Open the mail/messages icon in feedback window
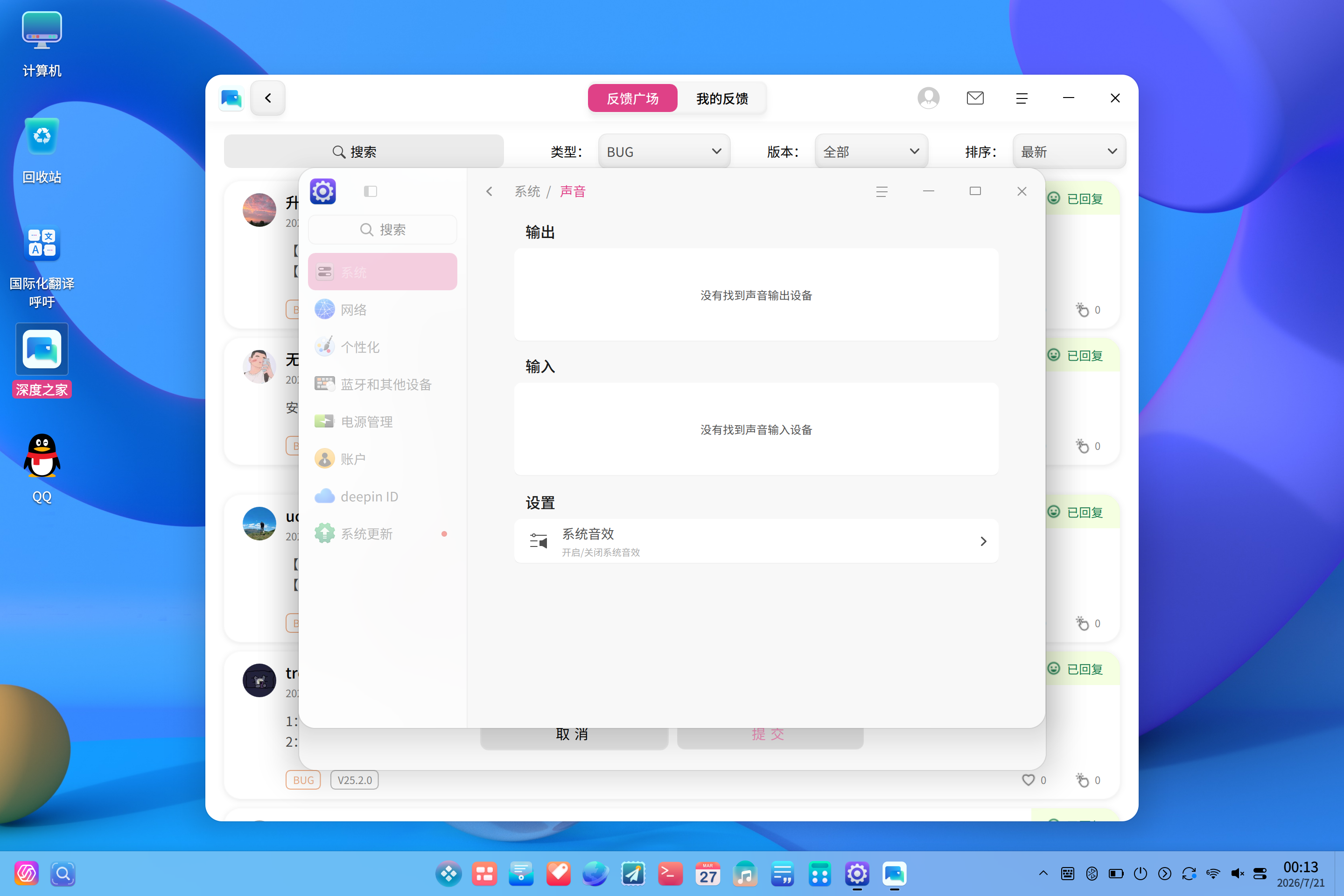The image size is (1344, 896). click(975, 98)
